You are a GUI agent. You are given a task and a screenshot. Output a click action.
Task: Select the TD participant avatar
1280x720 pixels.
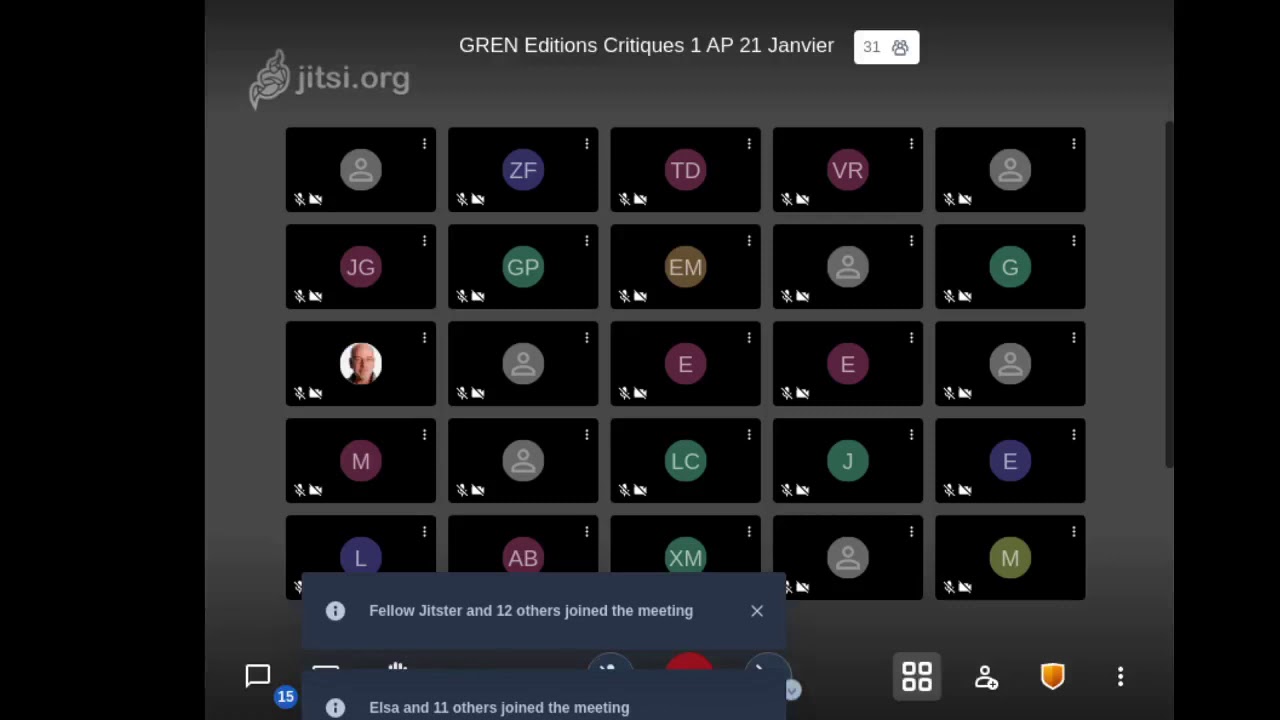tap(685, 170)
